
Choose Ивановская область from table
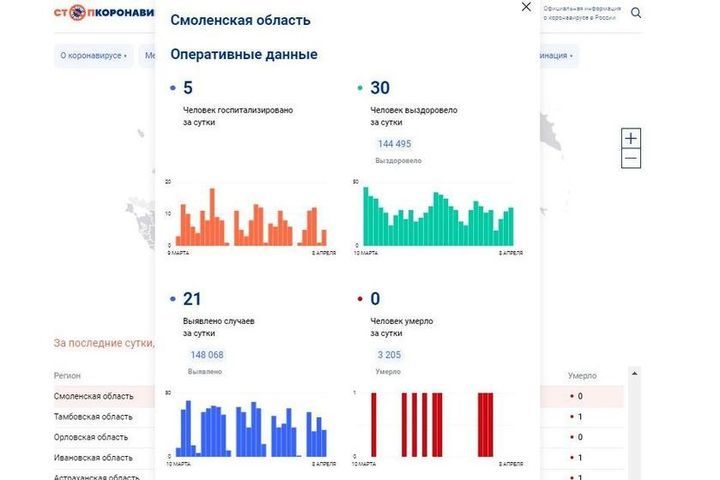[x=91, y=457]
